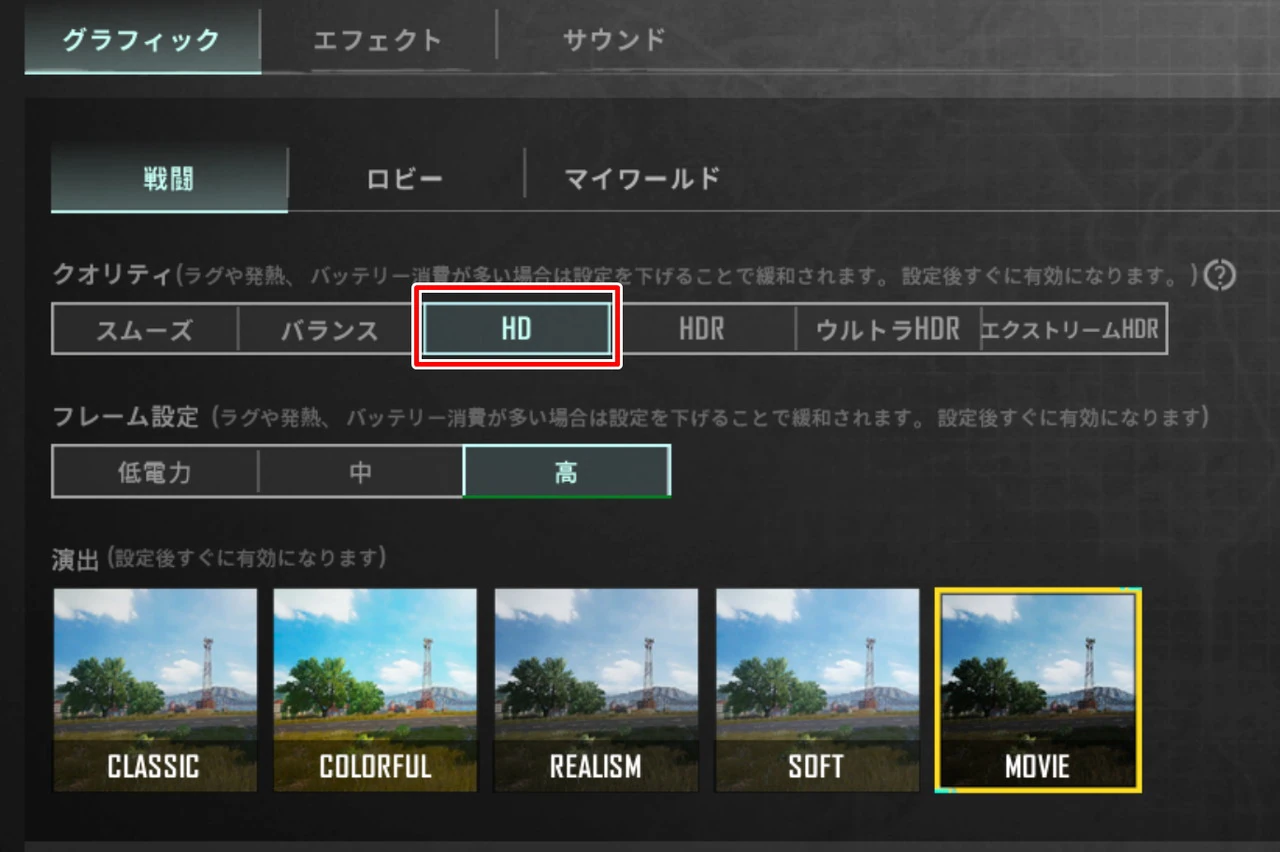The width and height of the screenshot is (1280, 852).
Task: Switch to the エフェクト tab
Action: tap(378, 40)
